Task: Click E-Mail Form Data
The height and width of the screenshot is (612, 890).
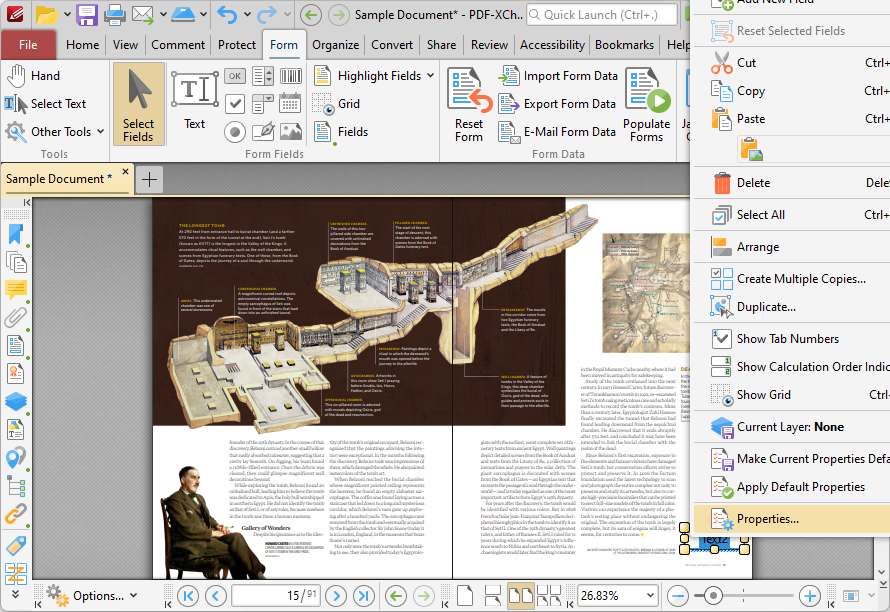Action: click(x=557, y=132)
